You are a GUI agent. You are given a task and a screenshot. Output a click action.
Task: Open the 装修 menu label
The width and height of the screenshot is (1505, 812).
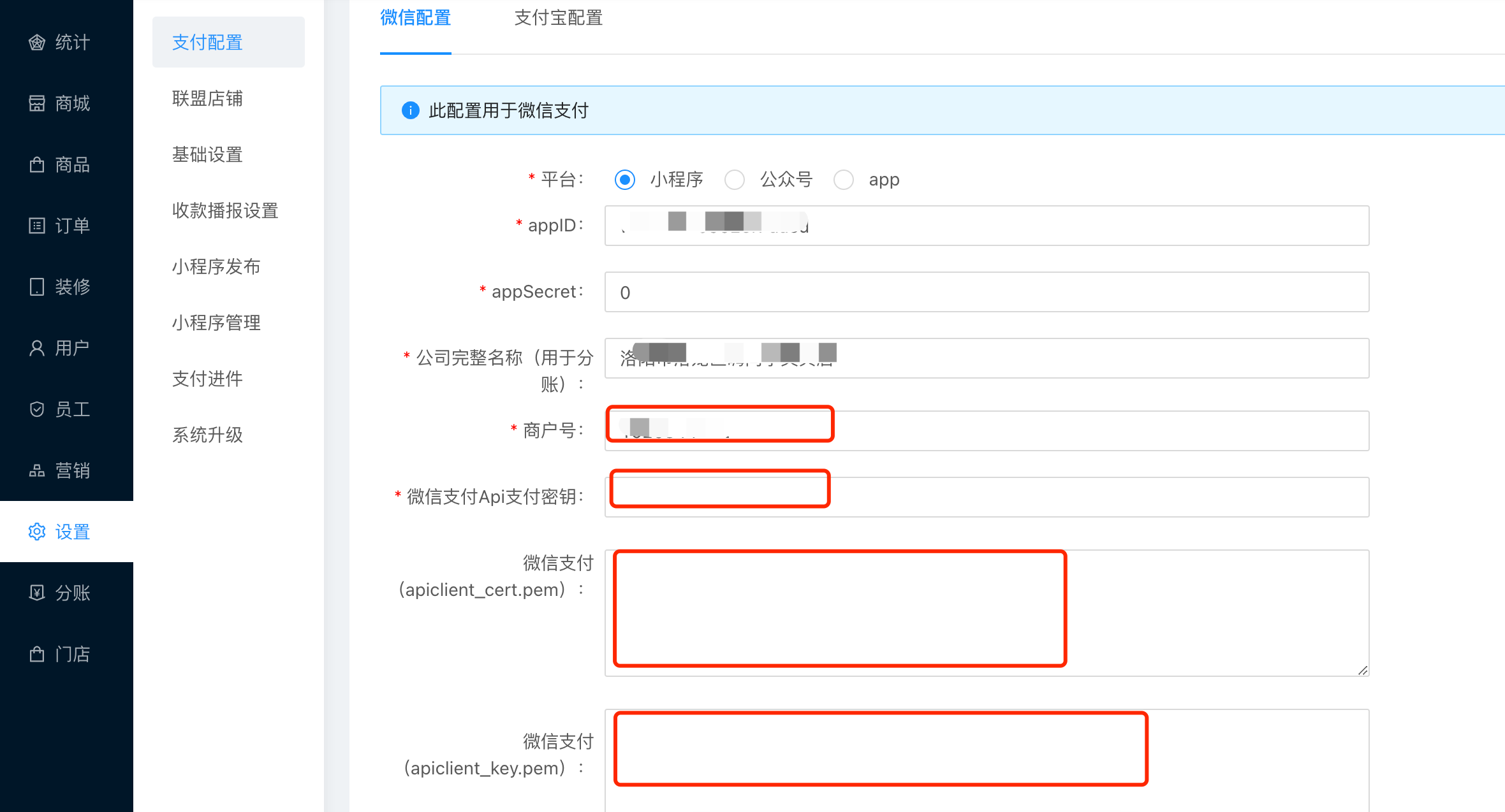click(x=73, y=287)
